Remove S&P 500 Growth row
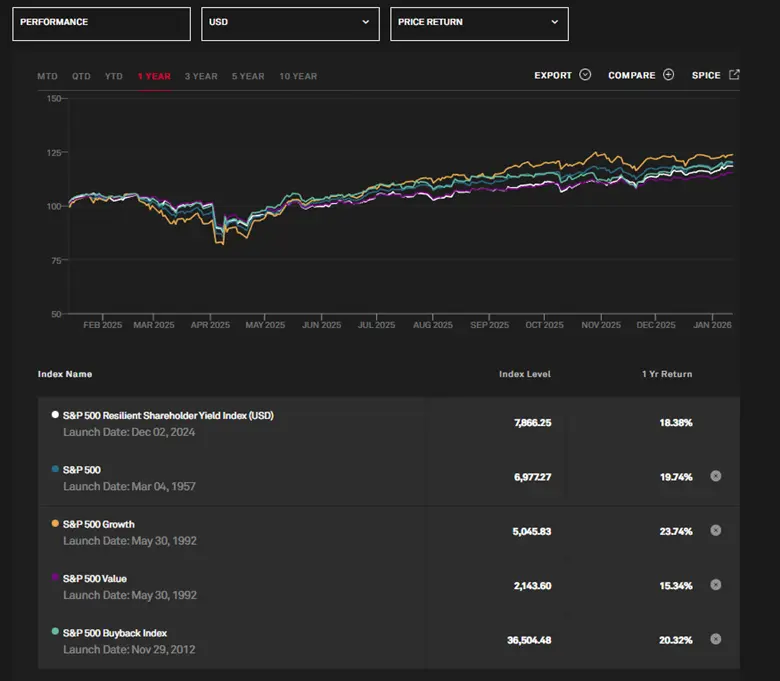 point(715,530)
